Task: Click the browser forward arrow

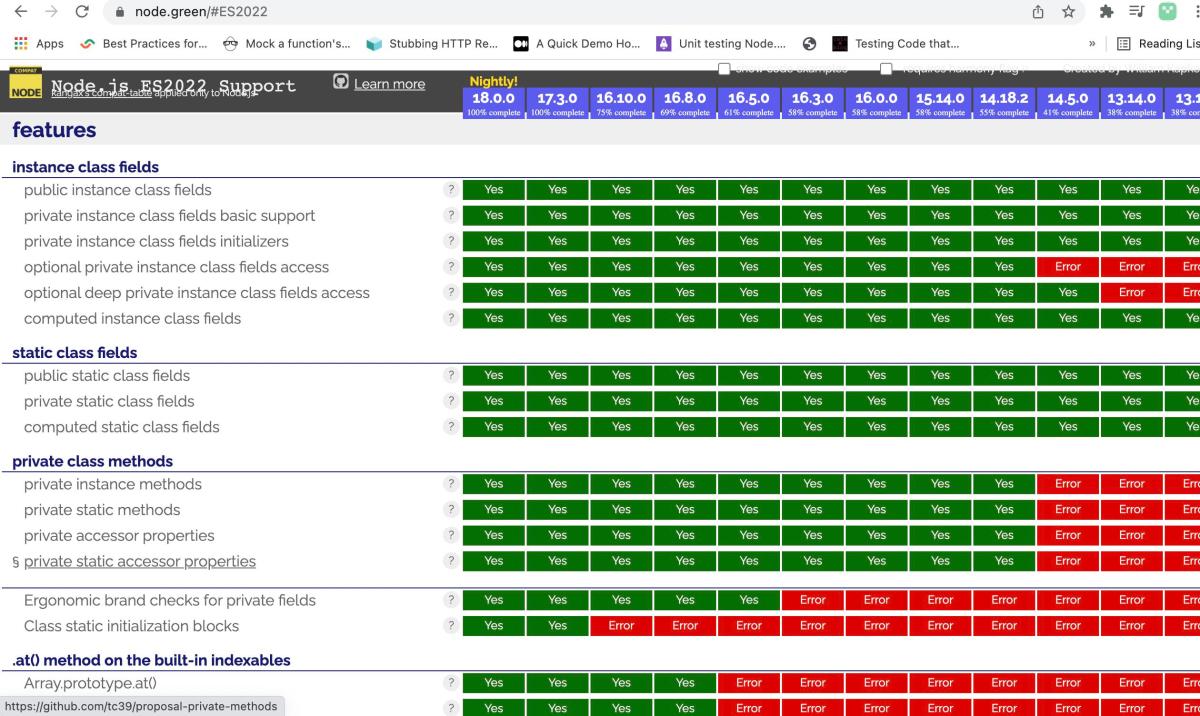Action: coord(50,12)
